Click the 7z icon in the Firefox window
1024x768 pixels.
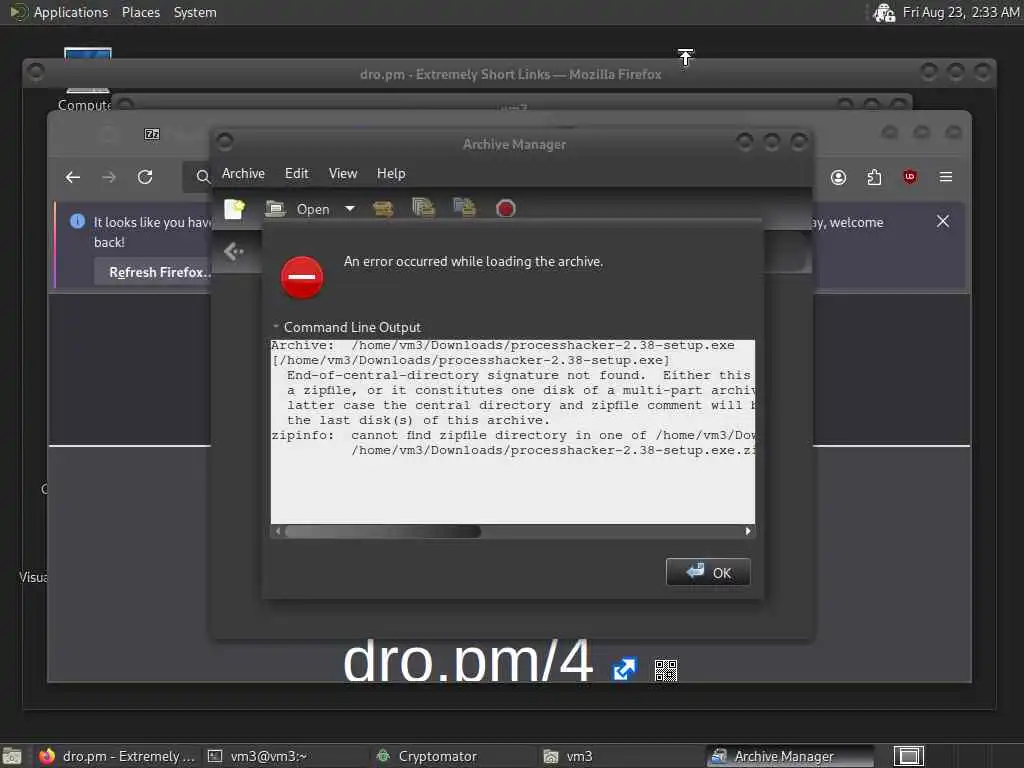click(152, 134)
